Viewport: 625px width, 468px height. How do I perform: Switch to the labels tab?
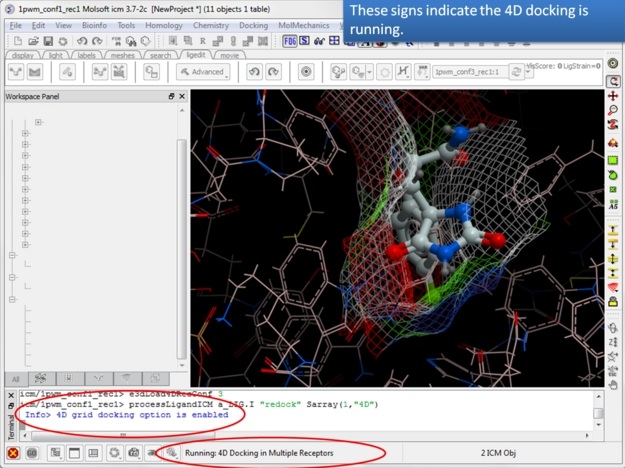pyautogui.click(x=87, y=56)
